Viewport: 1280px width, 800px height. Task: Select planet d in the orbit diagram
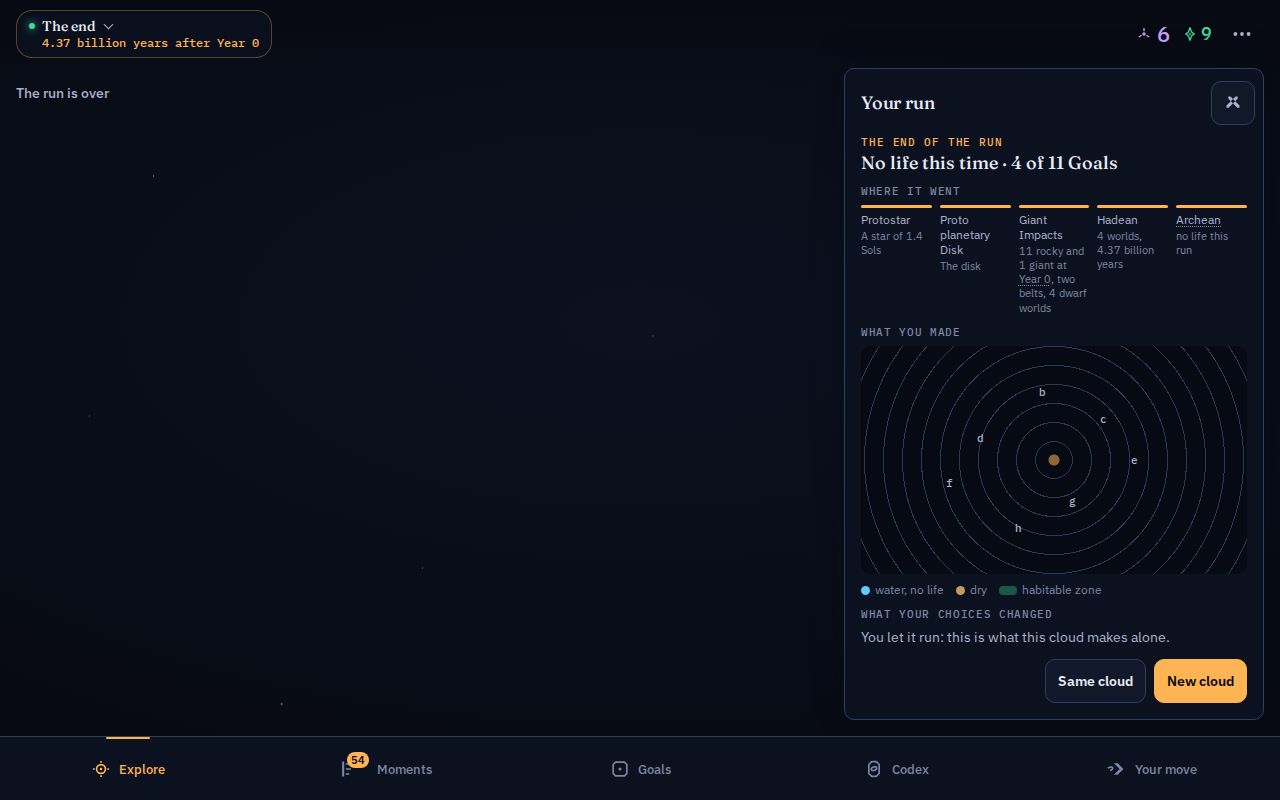pos(980,438)
